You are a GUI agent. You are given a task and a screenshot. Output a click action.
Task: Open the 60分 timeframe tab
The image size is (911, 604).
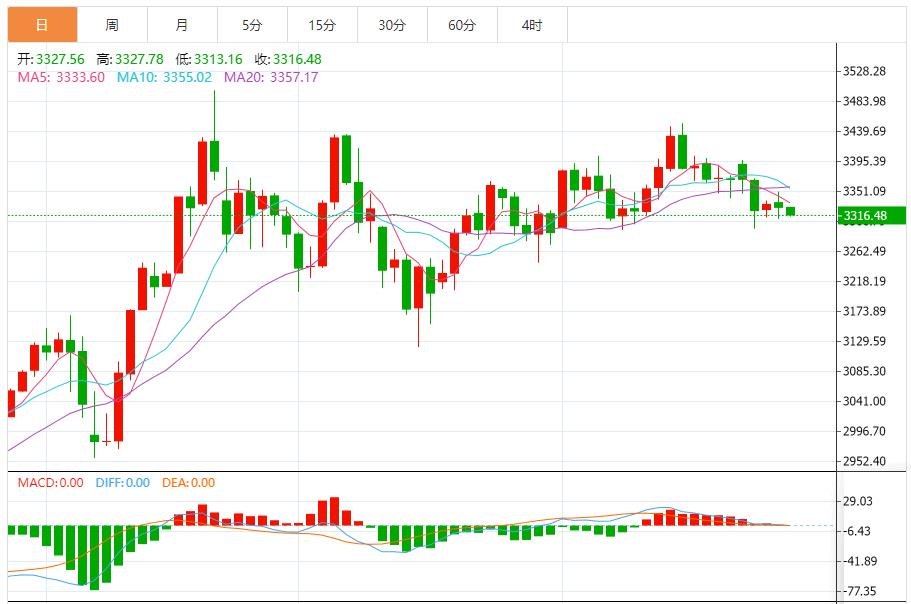coord(462,25)
